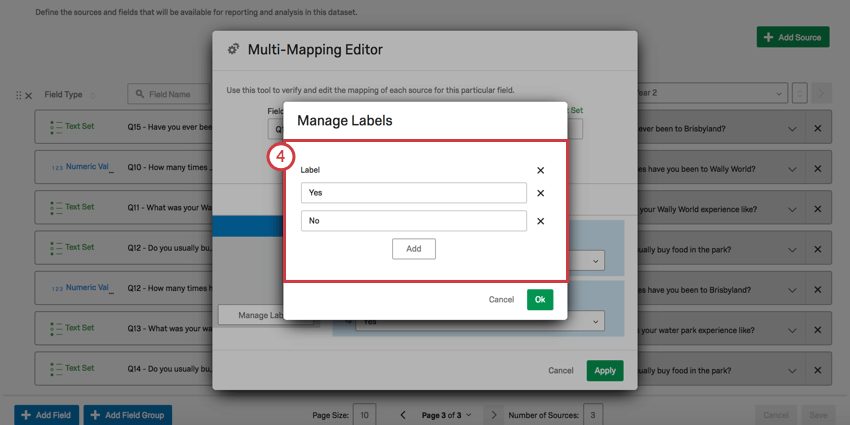This screenshot has width=850, height=425.
Task: Expand mapping dropdown for first Q12 food row
Action: (x=792, y=249)
